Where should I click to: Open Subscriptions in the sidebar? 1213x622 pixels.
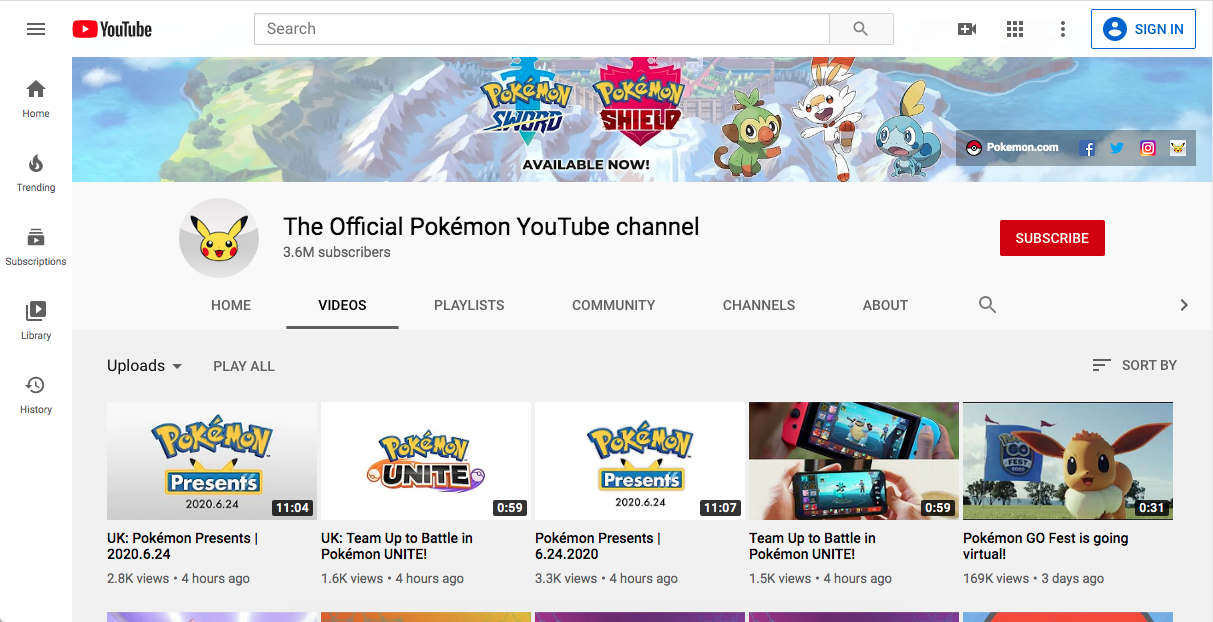point(36,247)
